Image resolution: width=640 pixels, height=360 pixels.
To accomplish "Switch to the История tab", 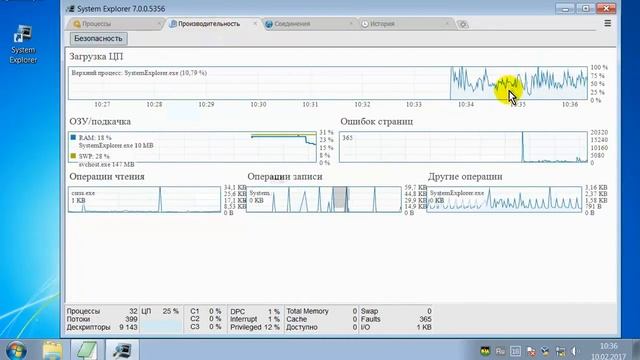I will tap(405, 24).
